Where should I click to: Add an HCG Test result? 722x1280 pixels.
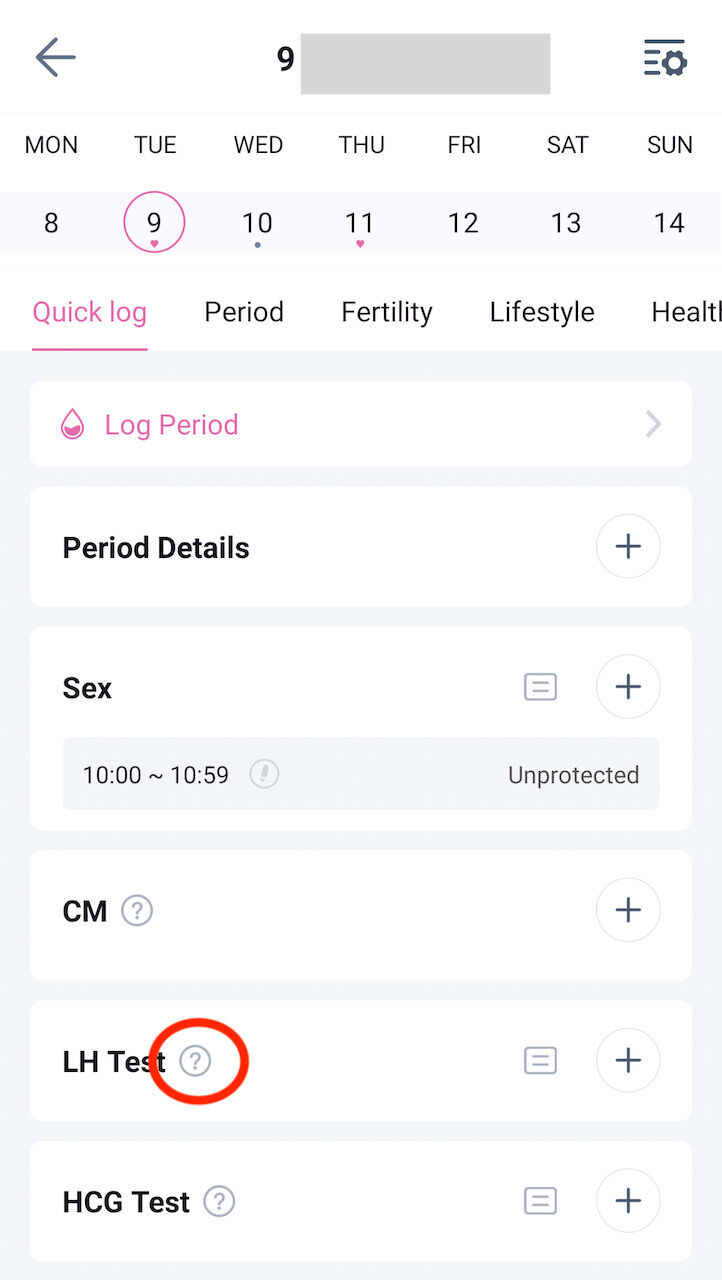point(627,1200)
